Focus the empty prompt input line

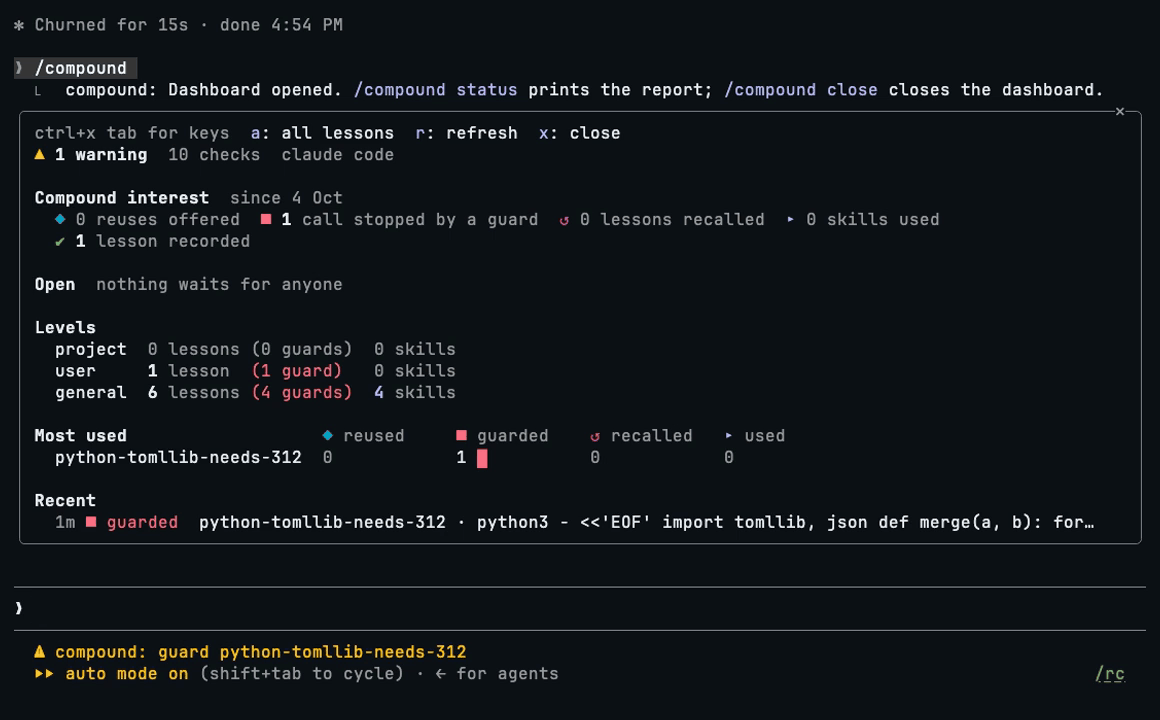580,608
